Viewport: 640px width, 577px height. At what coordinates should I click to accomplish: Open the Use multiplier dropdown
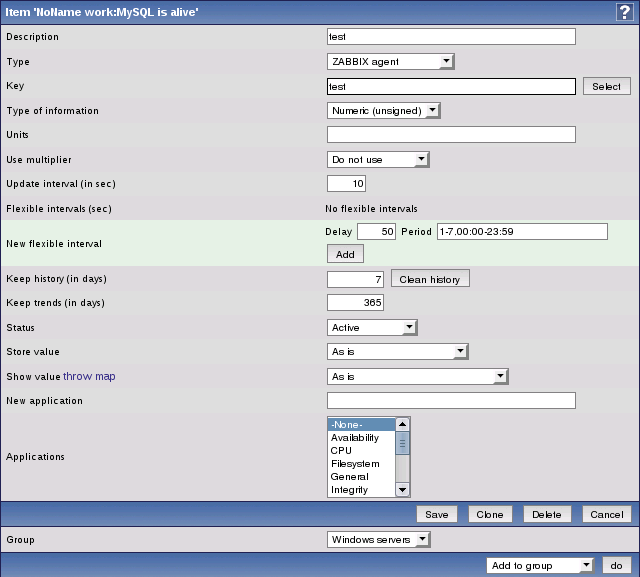coord(378,159)
